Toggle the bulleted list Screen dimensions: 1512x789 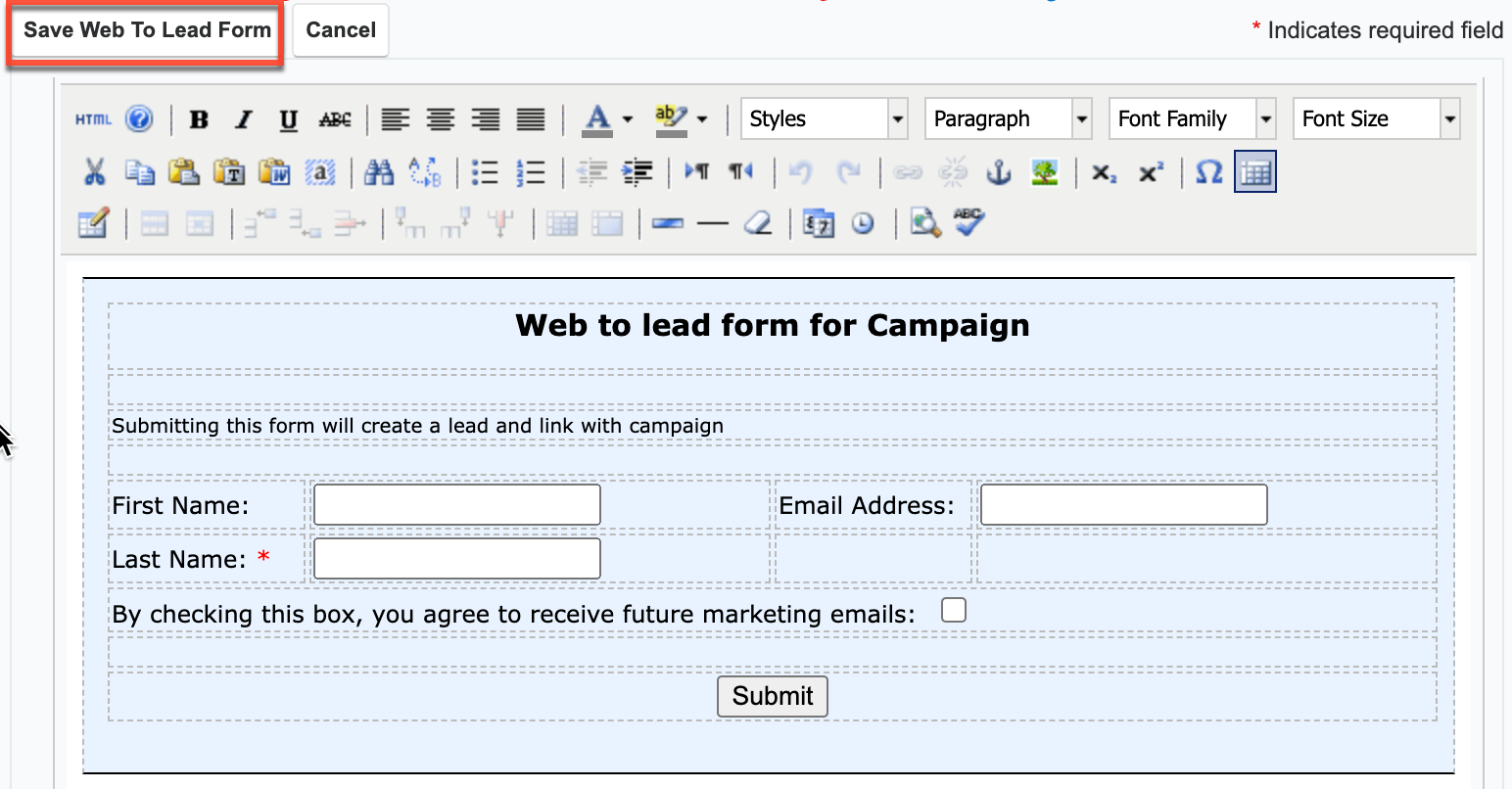[485, 172]
